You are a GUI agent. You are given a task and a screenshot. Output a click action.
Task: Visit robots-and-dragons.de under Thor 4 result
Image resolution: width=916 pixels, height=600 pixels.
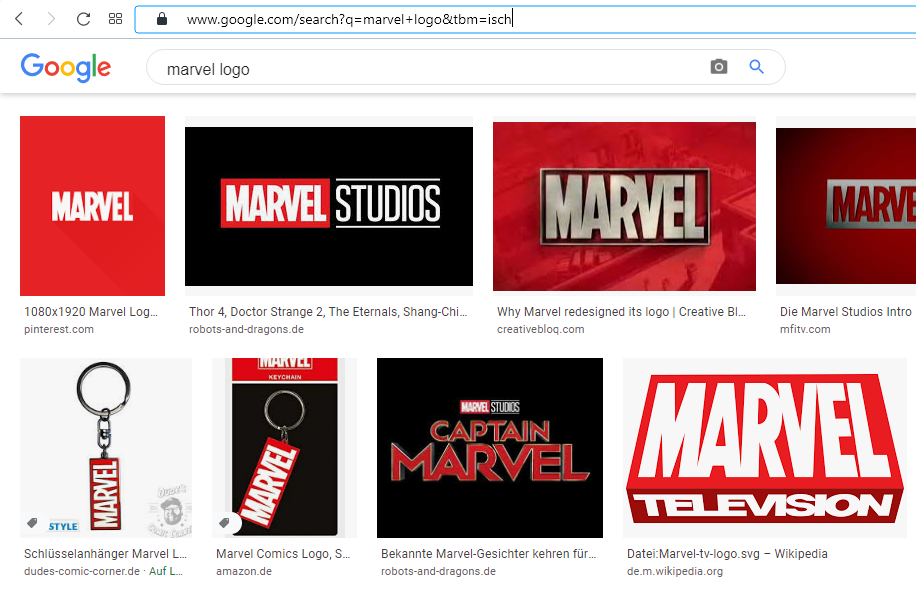point(246,330)
